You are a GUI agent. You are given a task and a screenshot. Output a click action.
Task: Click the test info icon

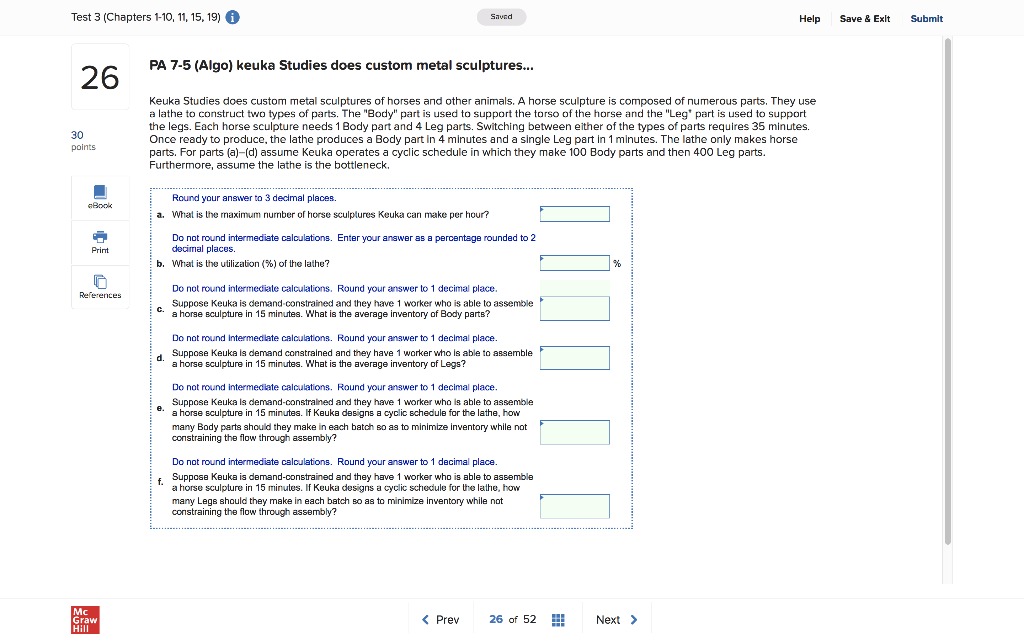tap(232, 18)
